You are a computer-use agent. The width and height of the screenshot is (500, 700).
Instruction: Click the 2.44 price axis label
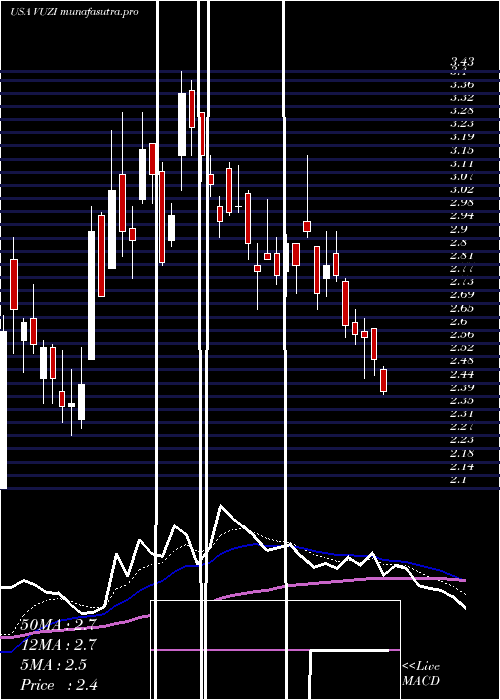click(462, 374)
